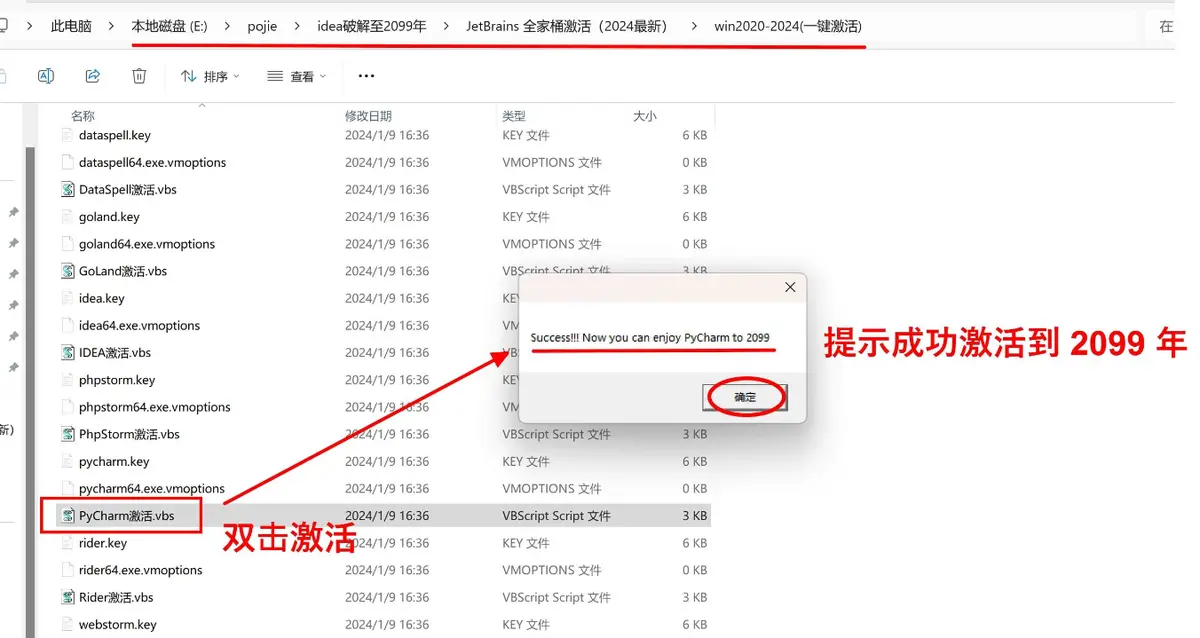Click the file icon of PhpStorm激活.vbs
The image size is (1200, 638).
(68, 434)
